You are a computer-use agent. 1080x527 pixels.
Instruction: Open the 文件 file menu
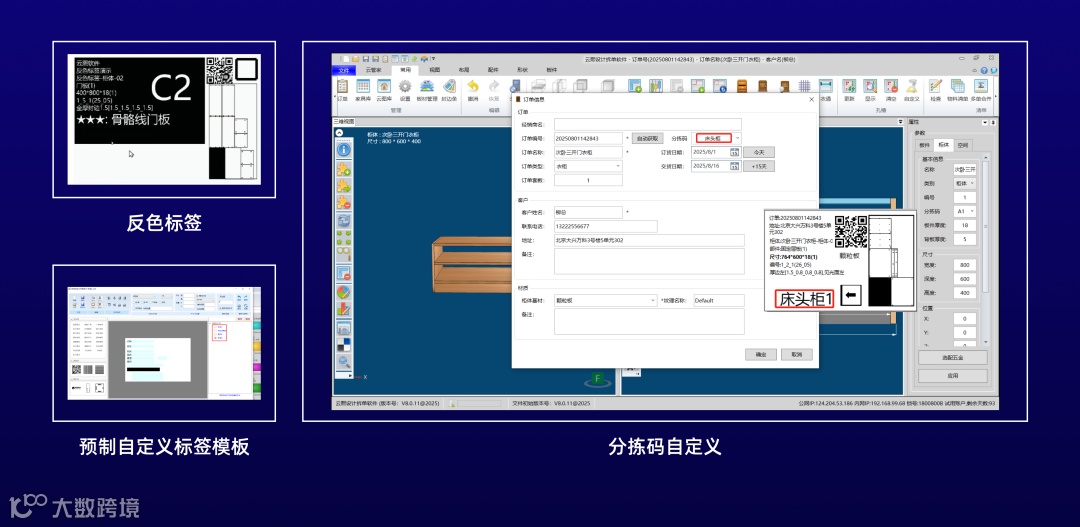[x=344, y=70]
